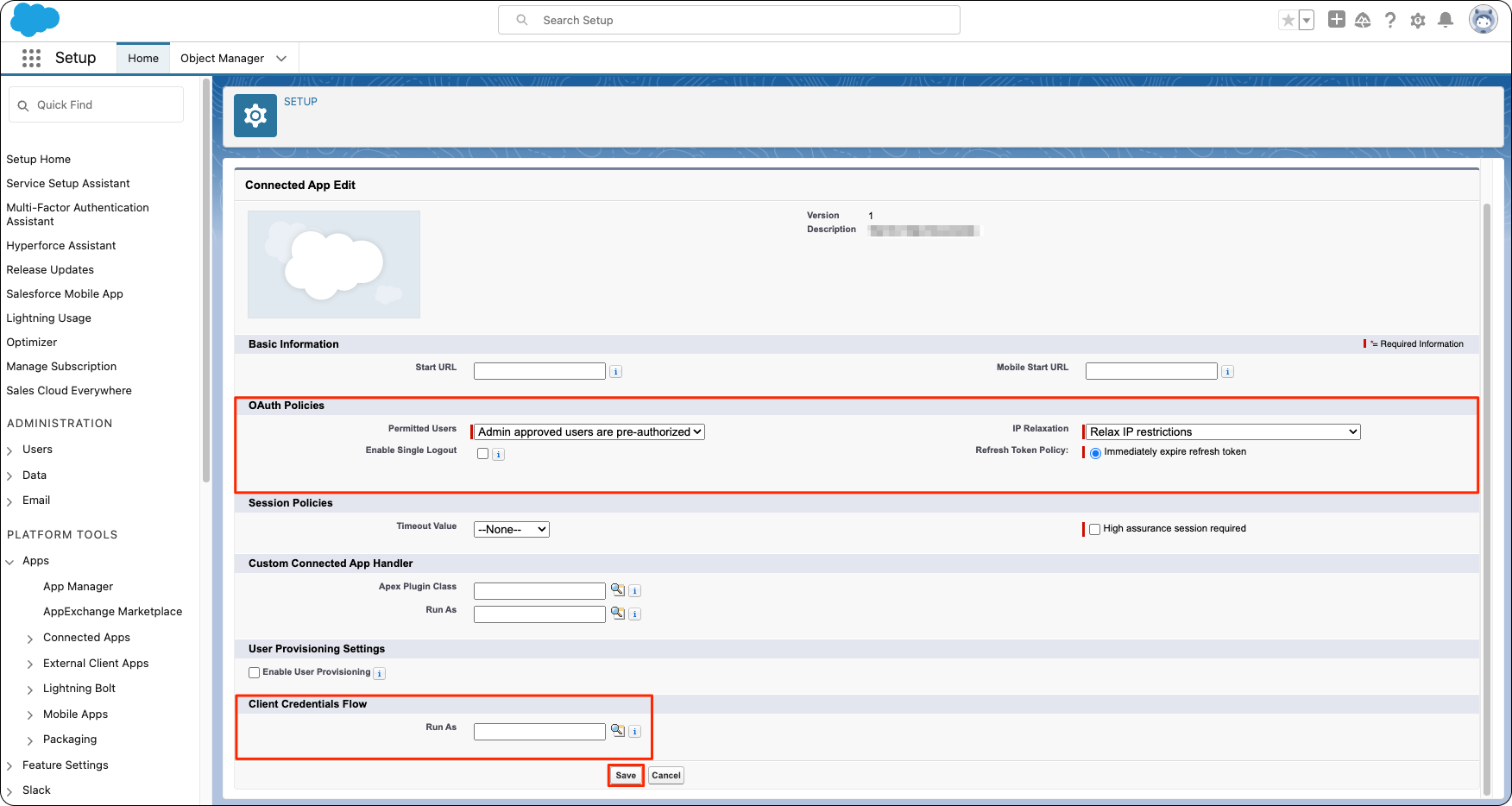
Task: Click info icon for Client Credentials Run As
Action: click(x=634, y=732)
